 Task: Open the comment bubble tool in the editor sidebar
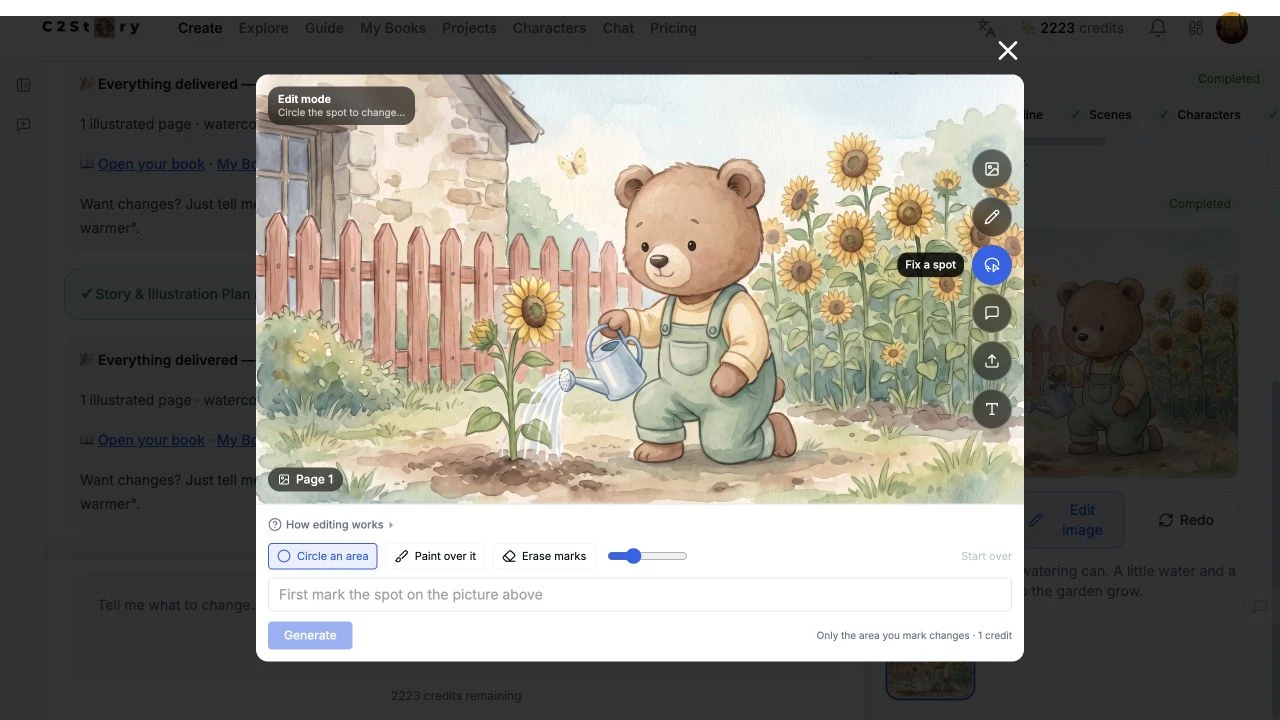tap(992, 313)
